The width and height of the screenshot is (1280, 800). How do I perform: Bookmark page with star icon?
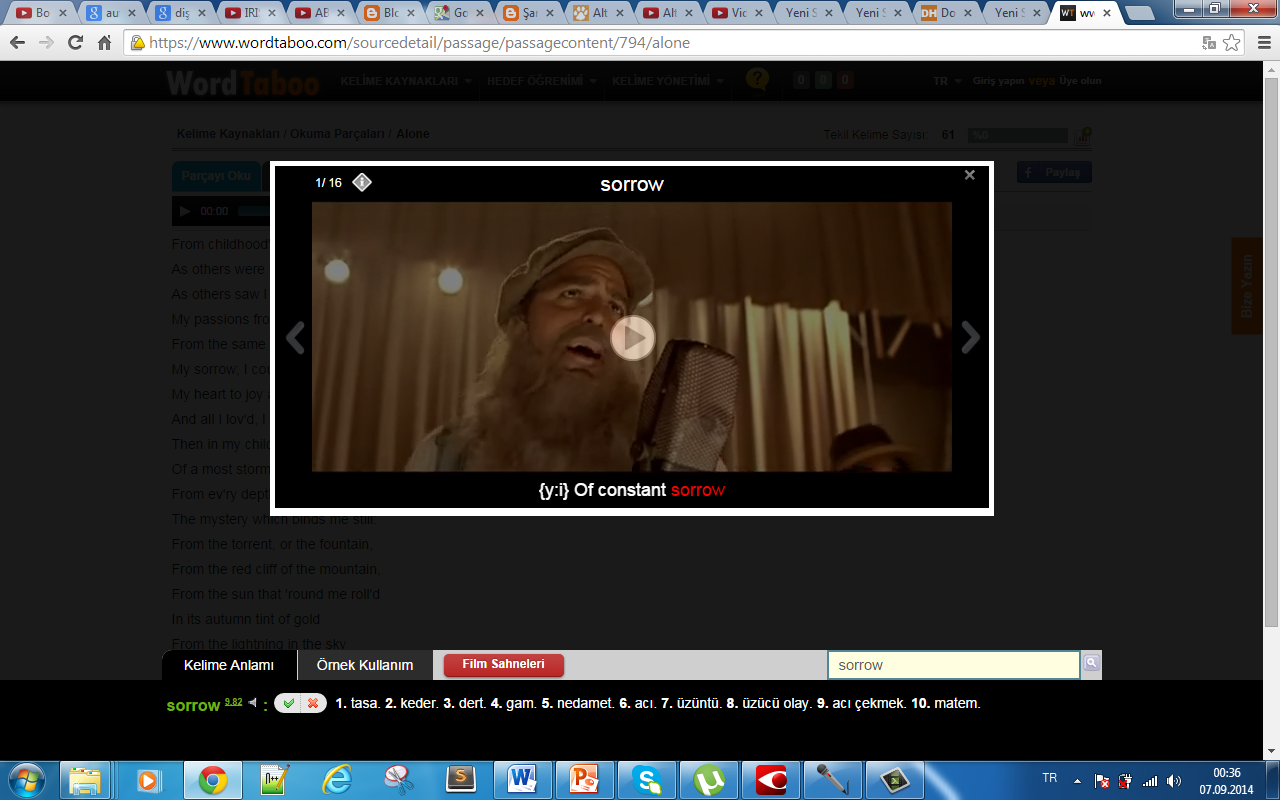(x=1231, y=43)
